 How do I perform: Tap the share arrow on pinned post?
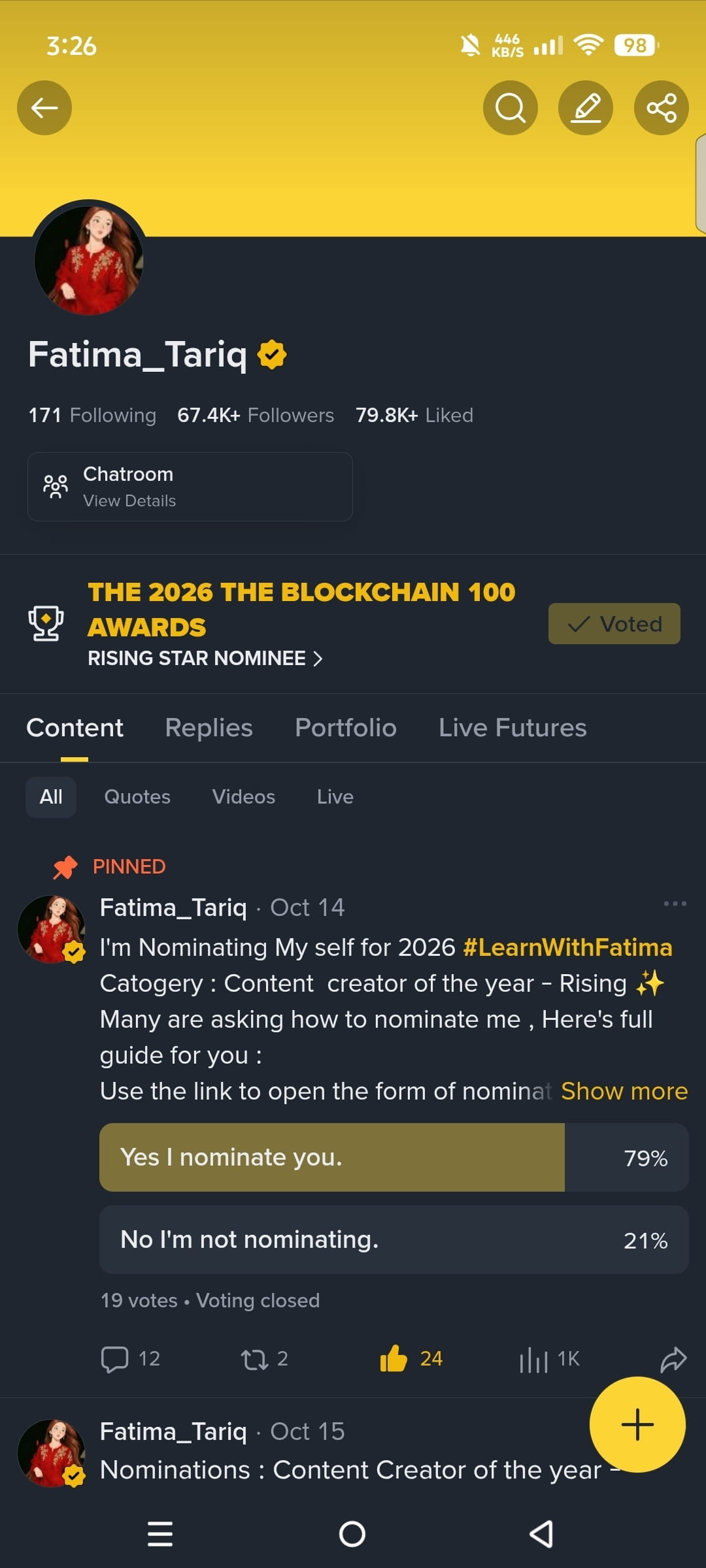tap(673, 1360)
